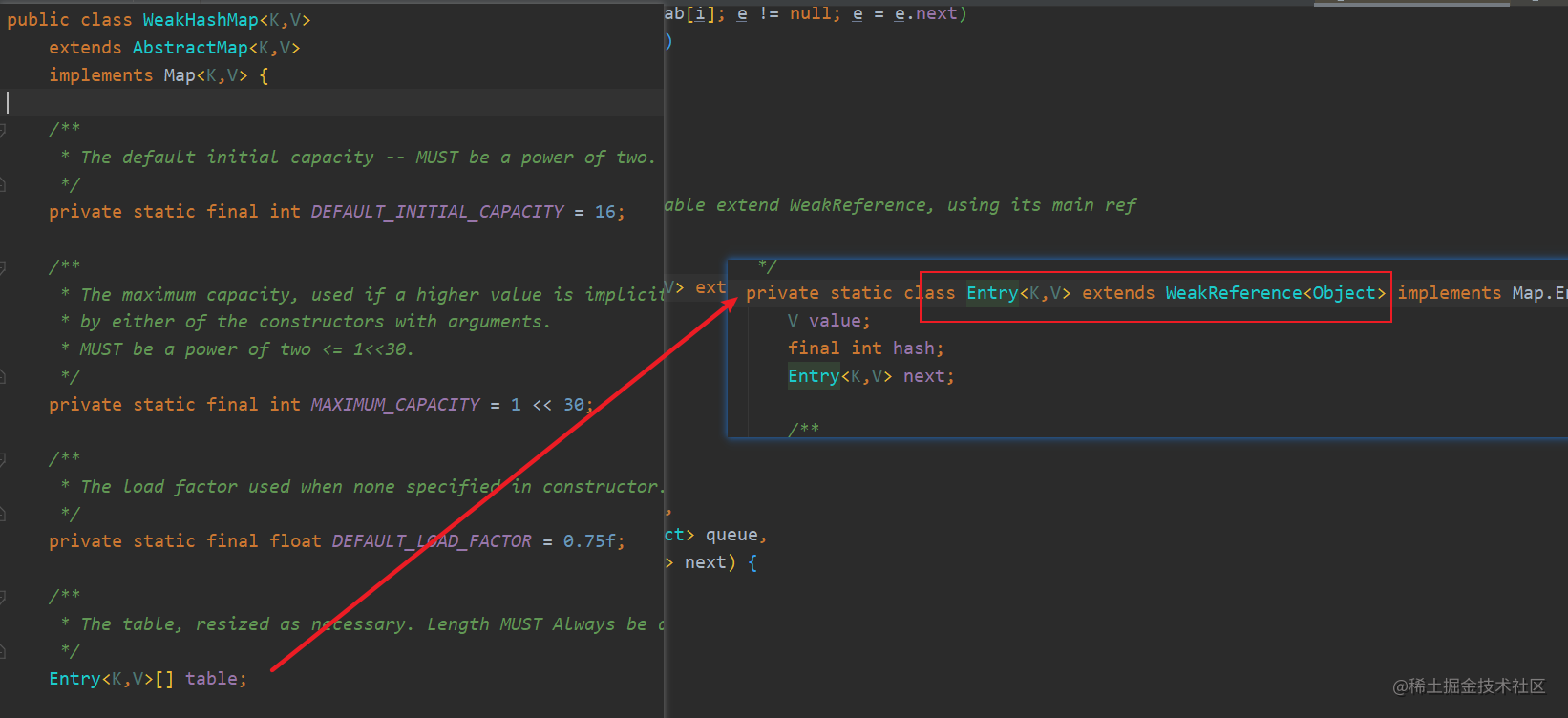Fold the 'The table, resized' doc comment
Viewport: 1568px width, 718px height.
(3, 597)
